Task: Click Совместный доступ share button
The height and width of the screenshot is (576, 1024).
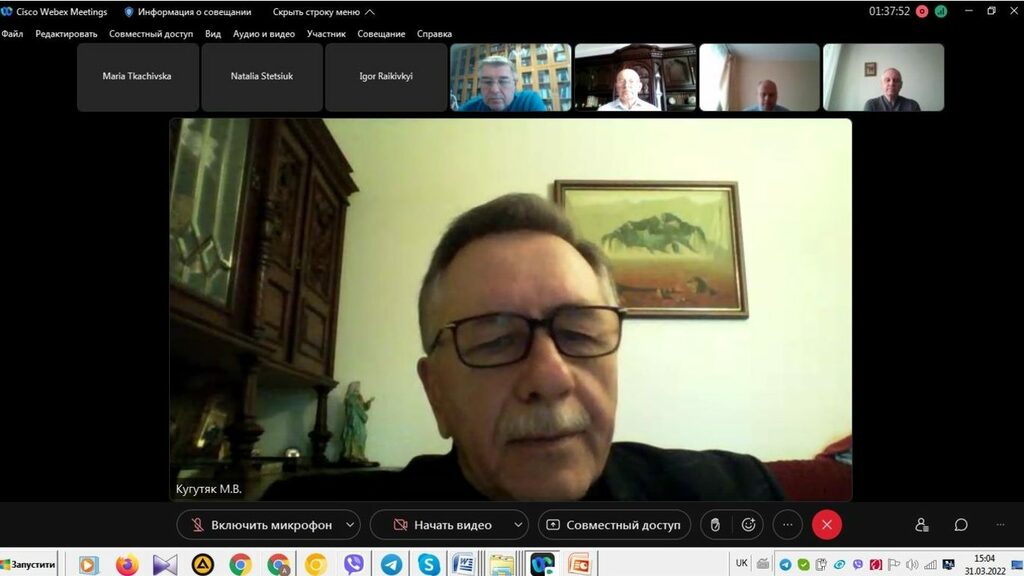Action: (x=613, y=525)
